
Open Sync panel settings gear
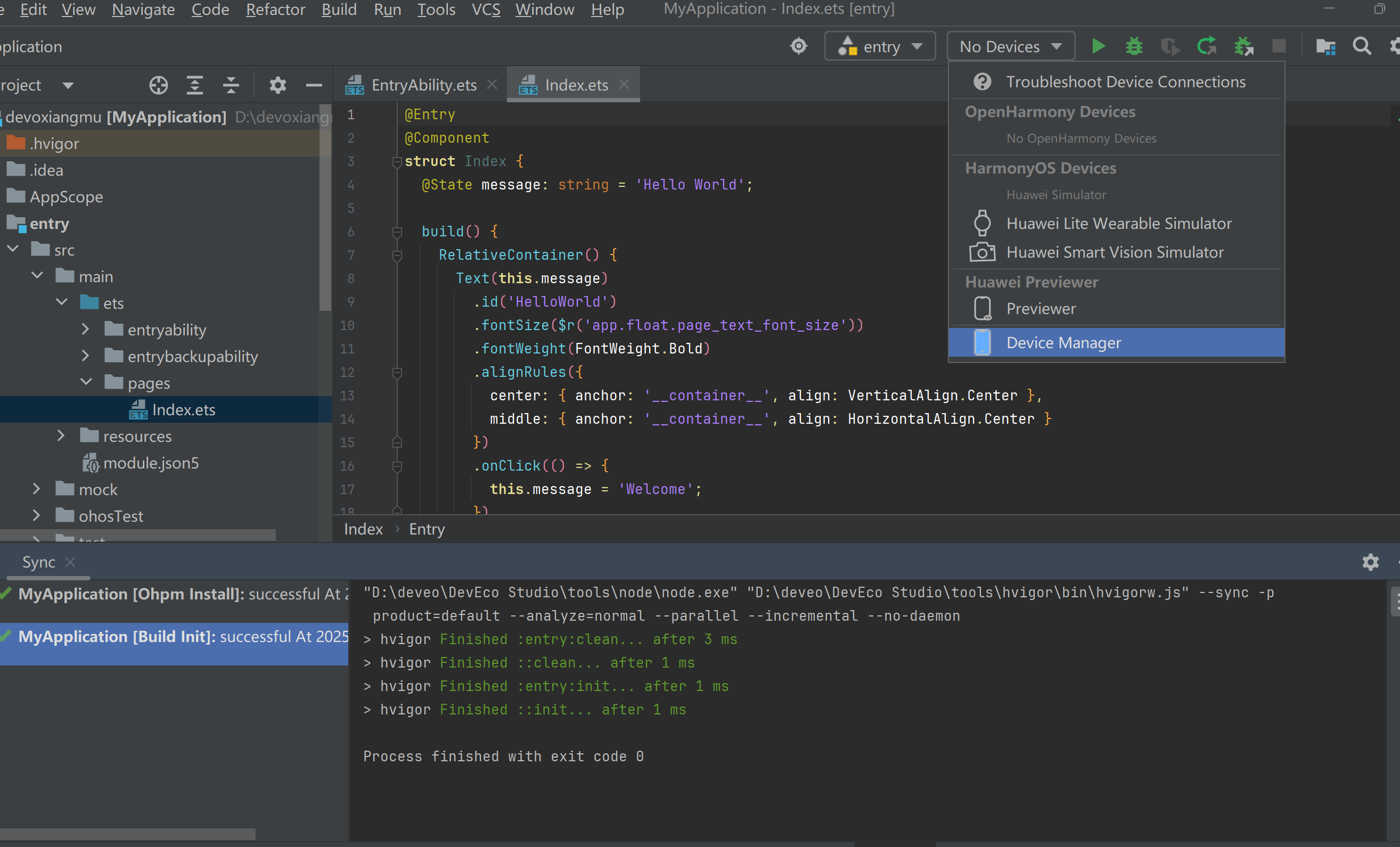[1370, 562]
